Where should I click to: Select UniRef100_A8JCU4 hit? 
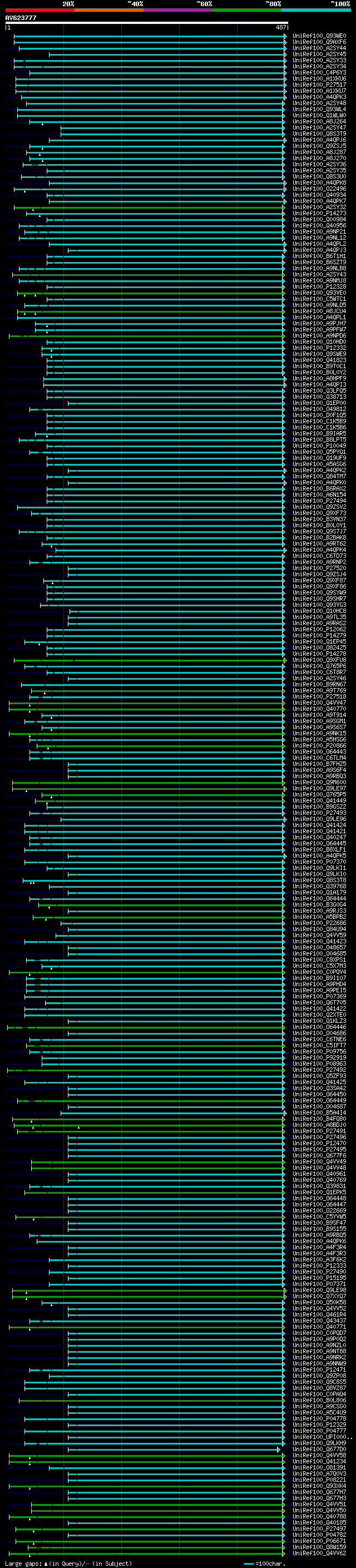(319, 311)
